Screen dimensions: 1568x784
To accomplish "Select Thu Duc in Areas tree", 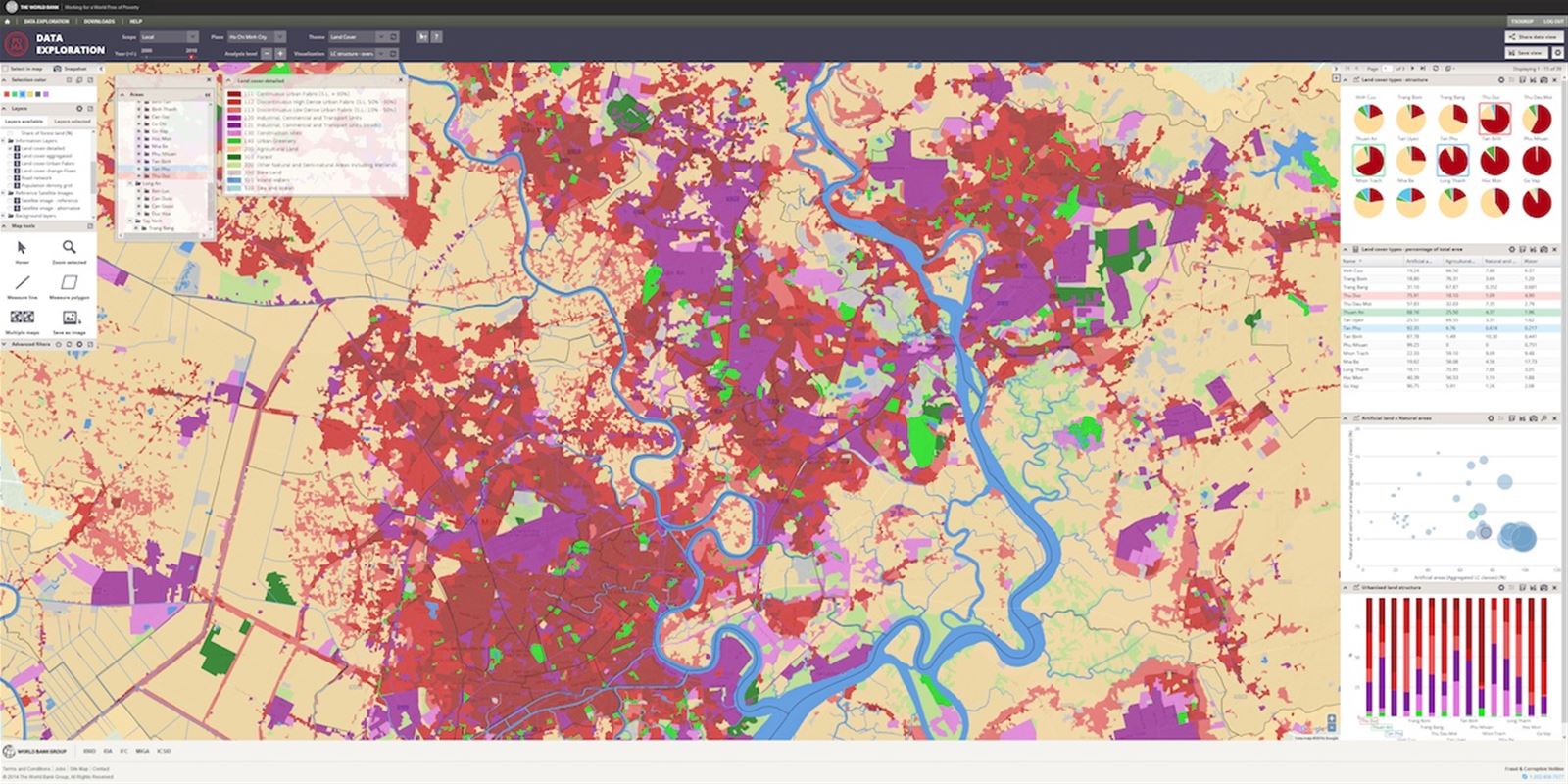I will tap(162, 175).
